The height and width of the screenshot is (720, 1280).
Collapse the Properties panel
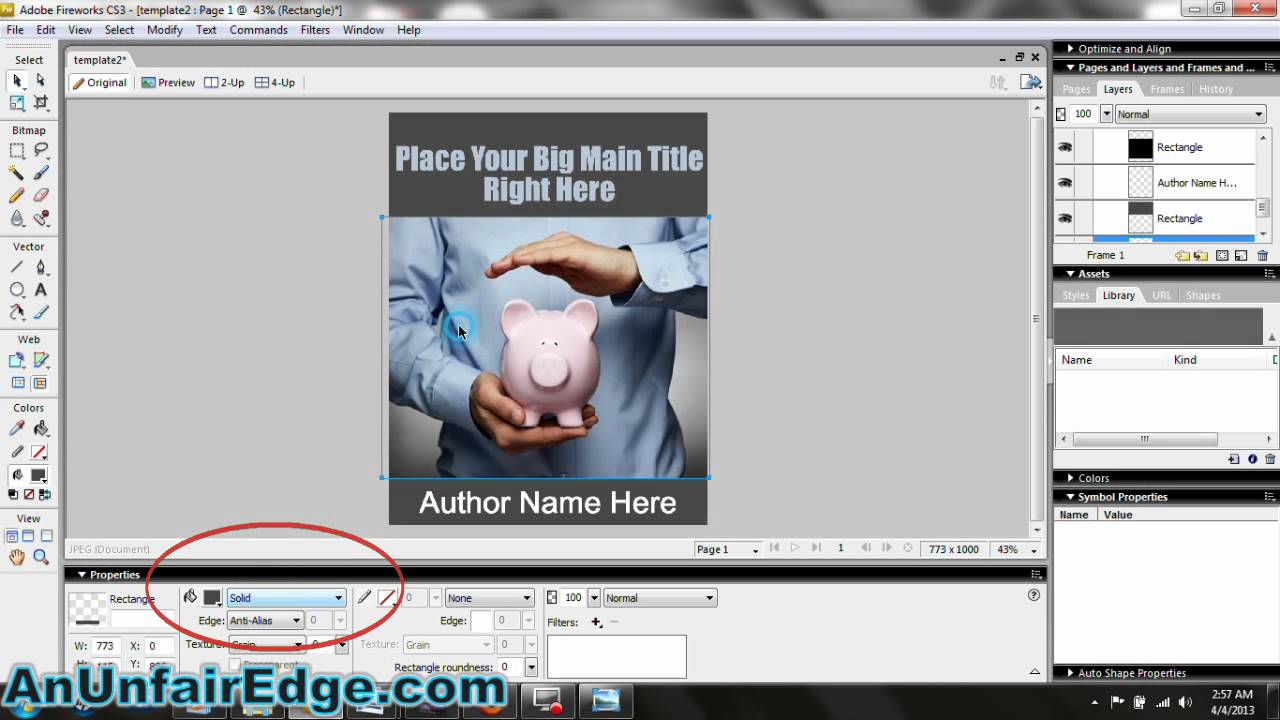pos(82,575)
